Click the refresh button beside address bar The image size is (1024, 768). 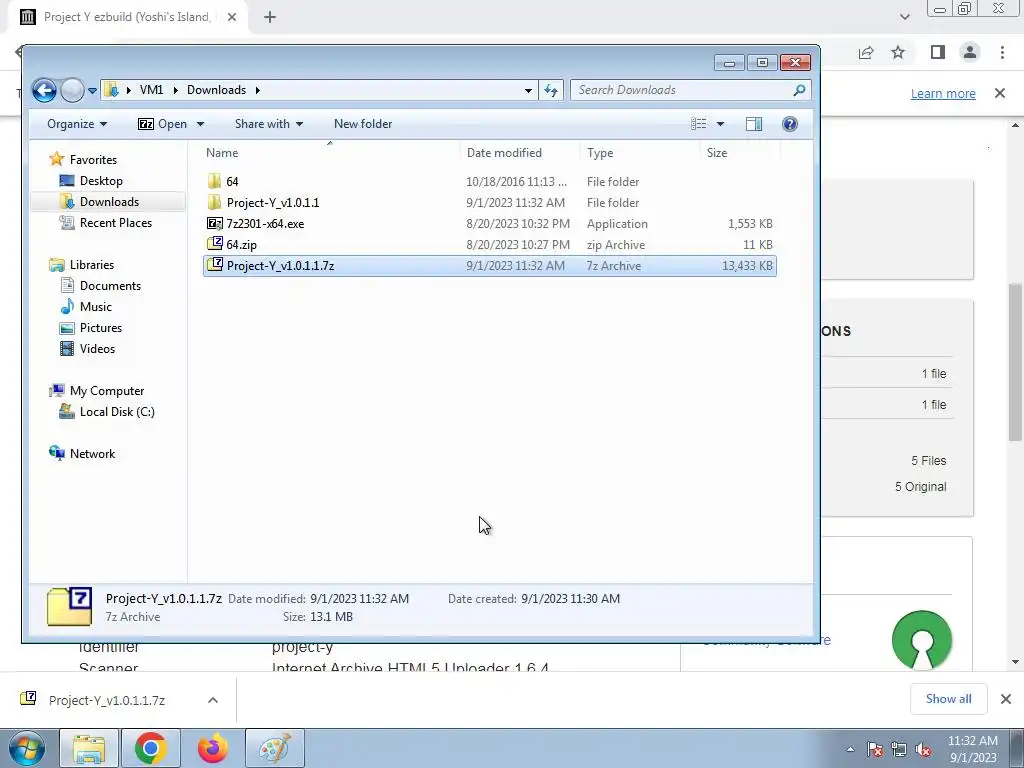tap(551, 90)
